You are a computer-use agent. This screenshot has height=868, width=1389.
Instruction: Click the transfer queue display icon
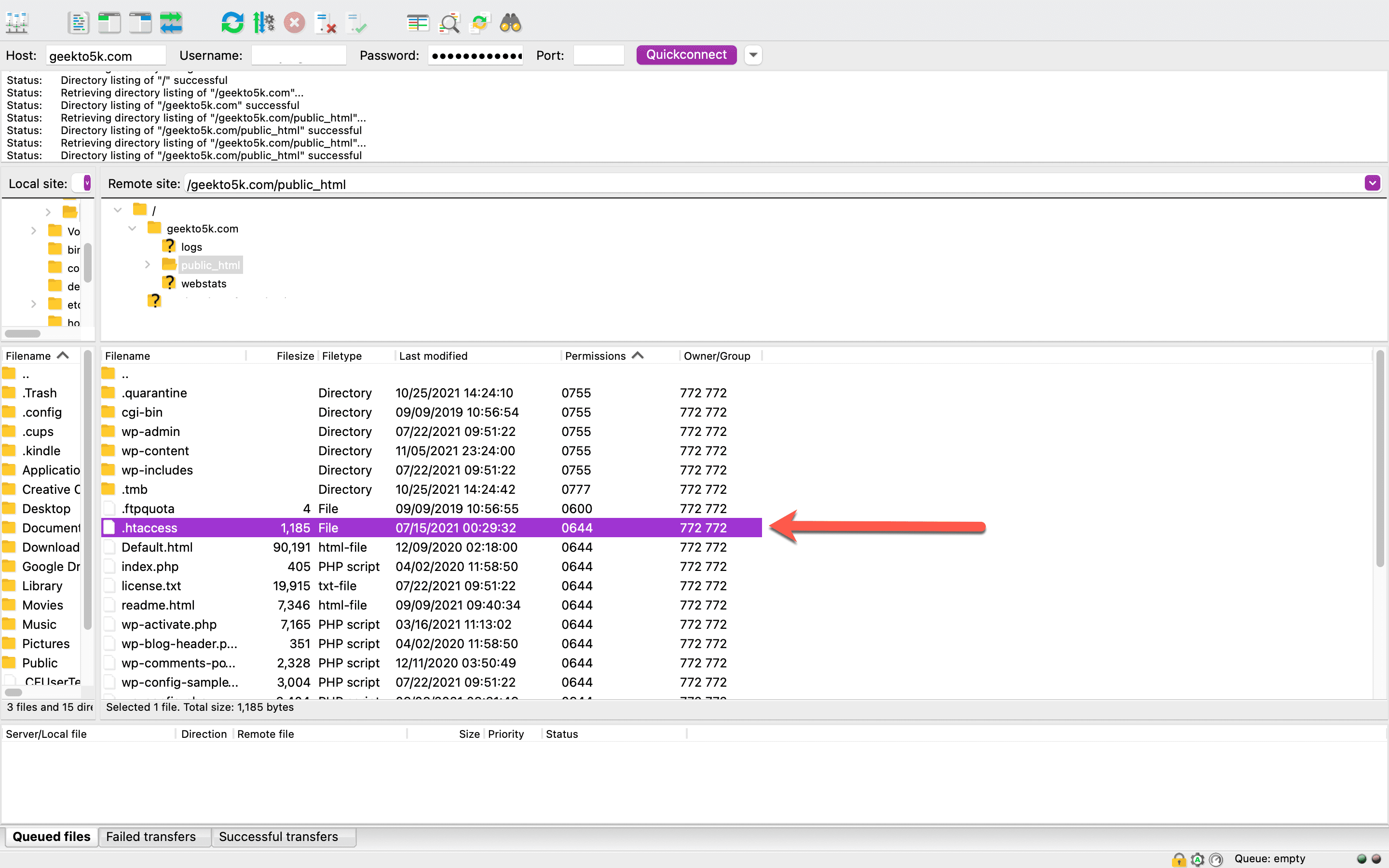(x=171, y=24)
